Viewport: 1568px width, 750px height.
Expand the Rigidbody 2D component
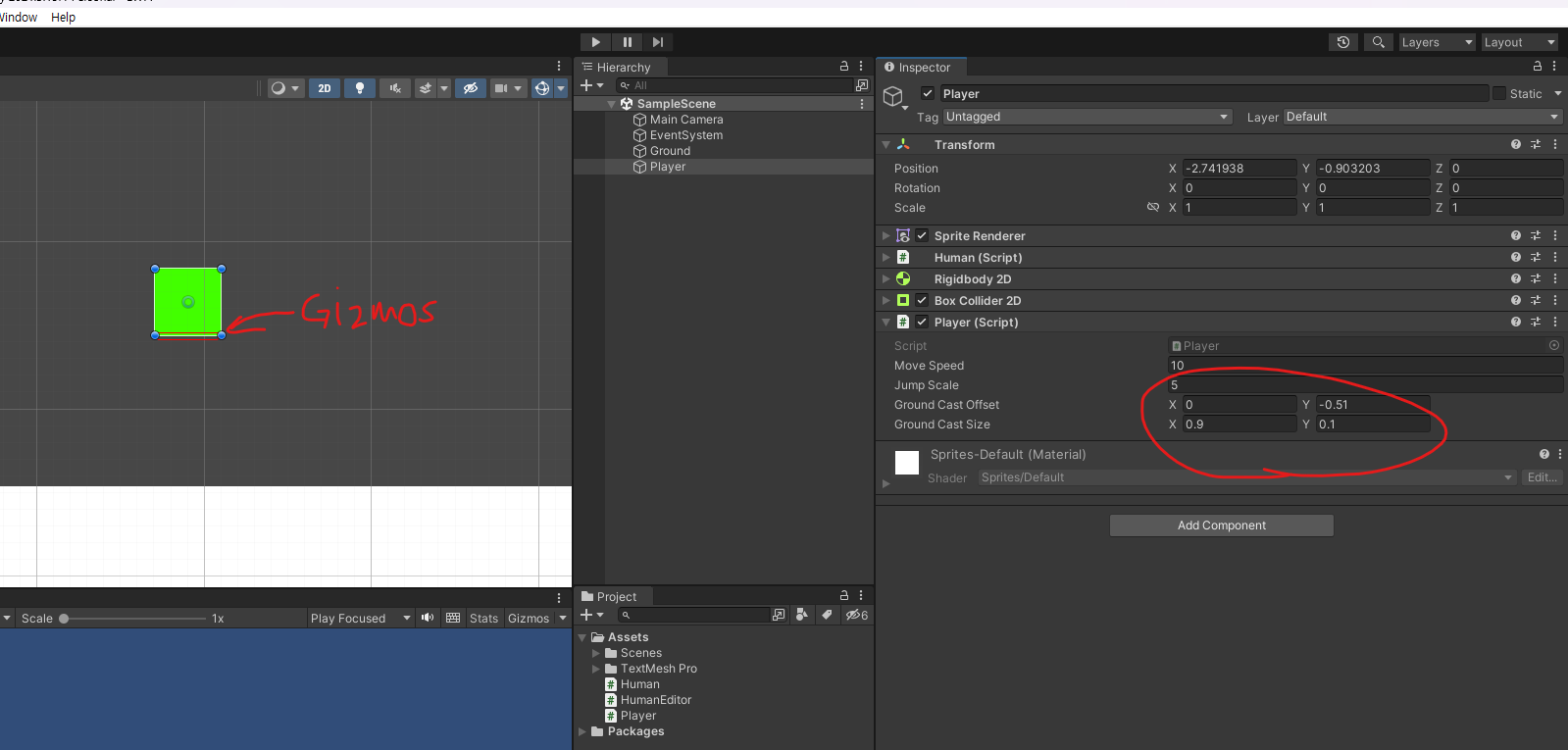[886, 278]
